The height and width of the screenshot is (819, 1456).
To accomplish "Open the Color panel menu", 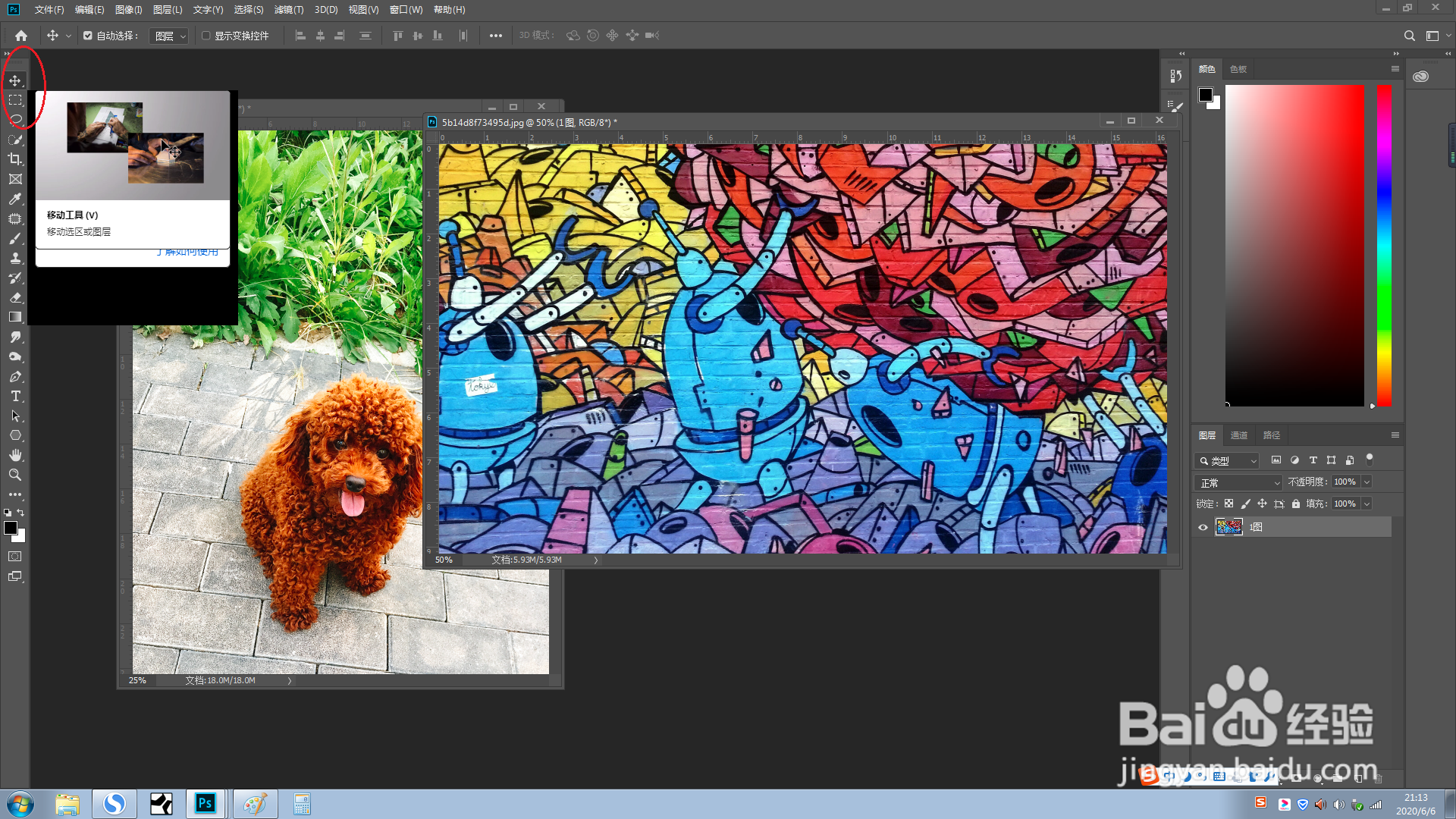I will tap(1395, 69).
